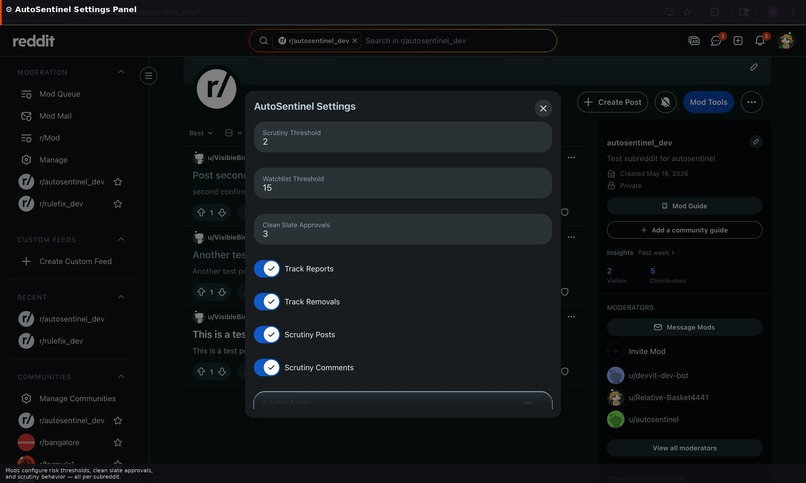Open the view layout dropdown
This screenshot has width=806, height=483.
point(233,133)
